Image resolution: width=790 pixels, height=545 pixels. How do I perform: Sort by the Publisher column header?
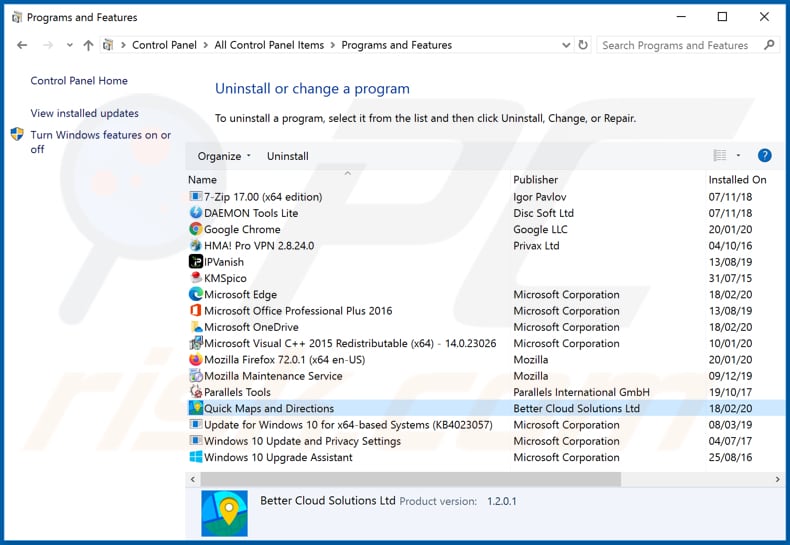[x=536, y=180]
